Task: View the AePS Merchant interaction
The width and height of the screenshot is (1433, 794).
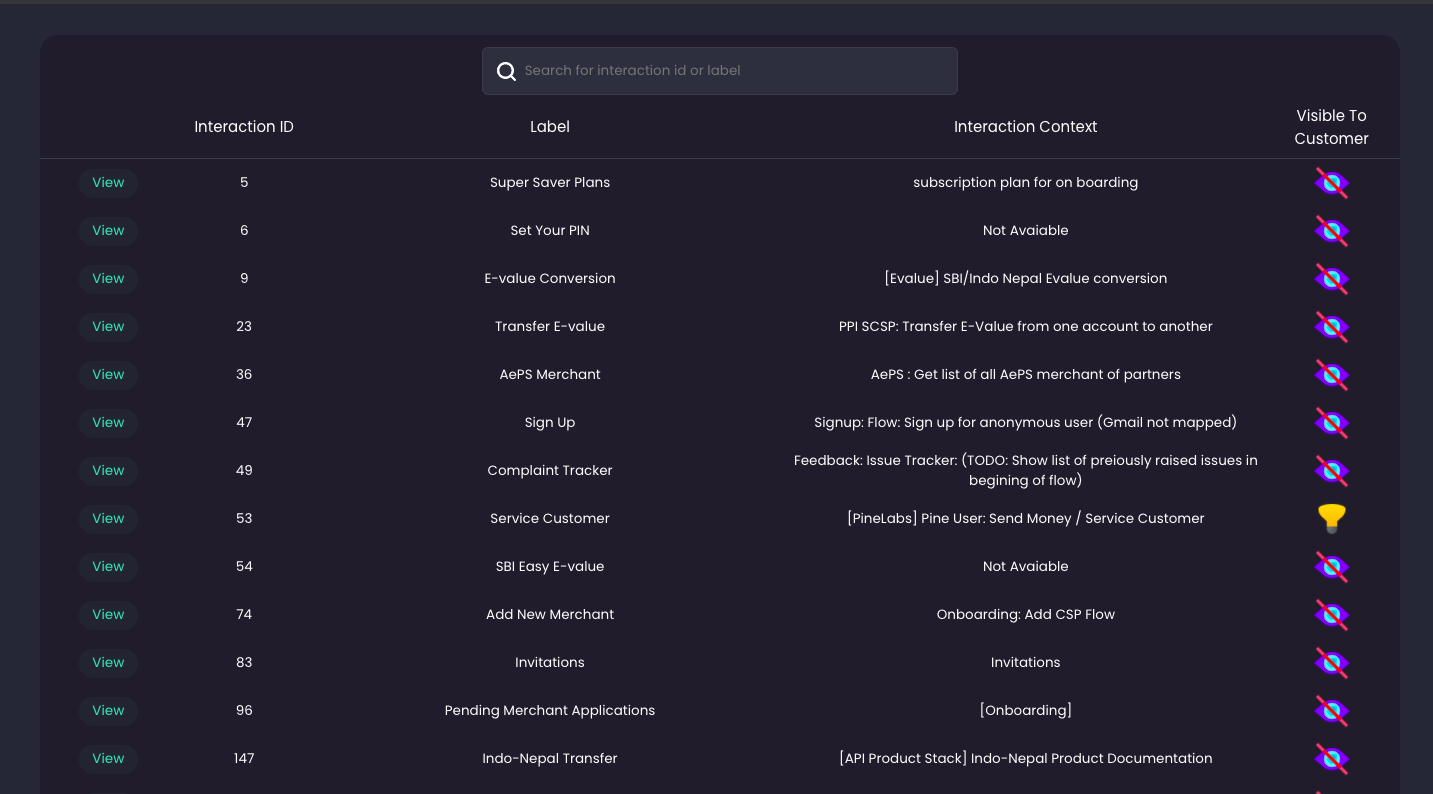Action: (108, 375)
